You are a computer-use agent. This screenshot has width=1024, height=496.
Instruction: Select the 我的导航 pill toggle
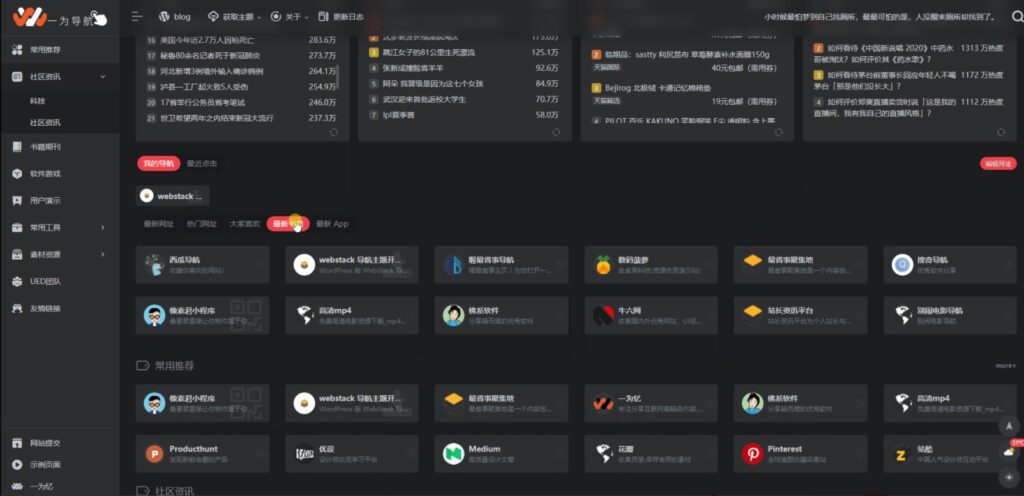pyautogui.click(x=157, y=163)
